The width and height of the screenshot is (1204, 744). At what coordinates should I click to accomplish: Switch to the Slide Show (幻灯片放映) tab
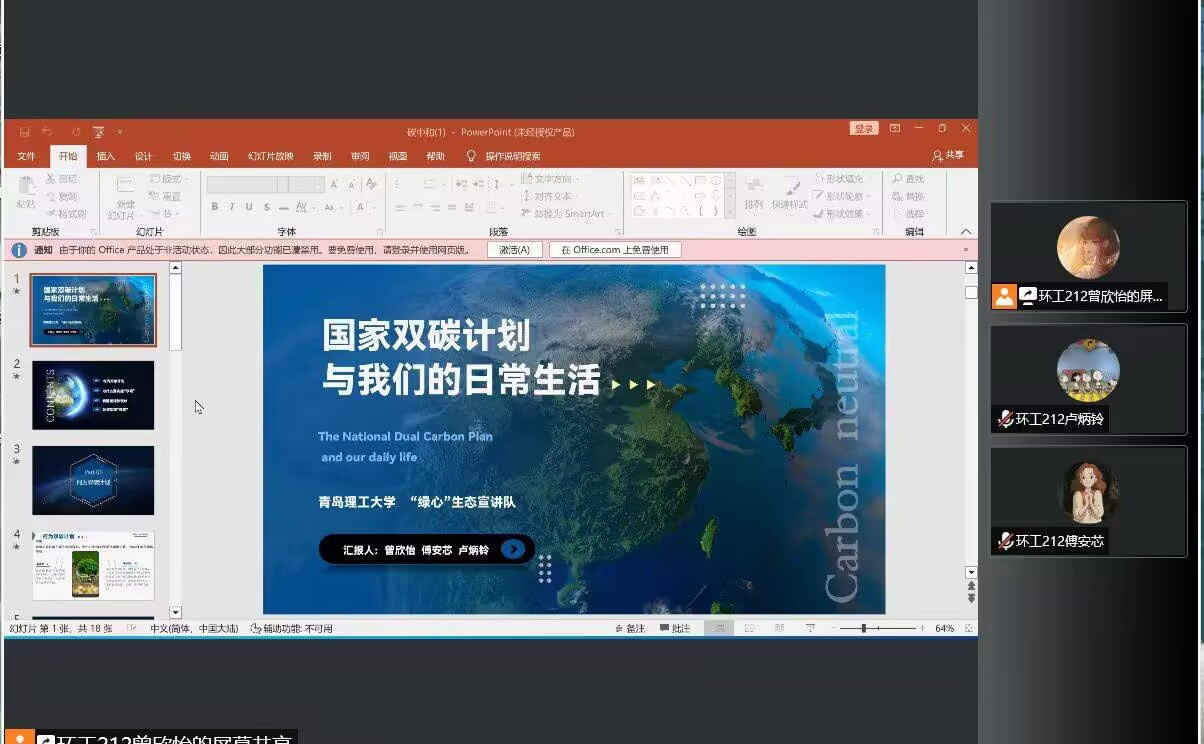click(x=270, y=156)
